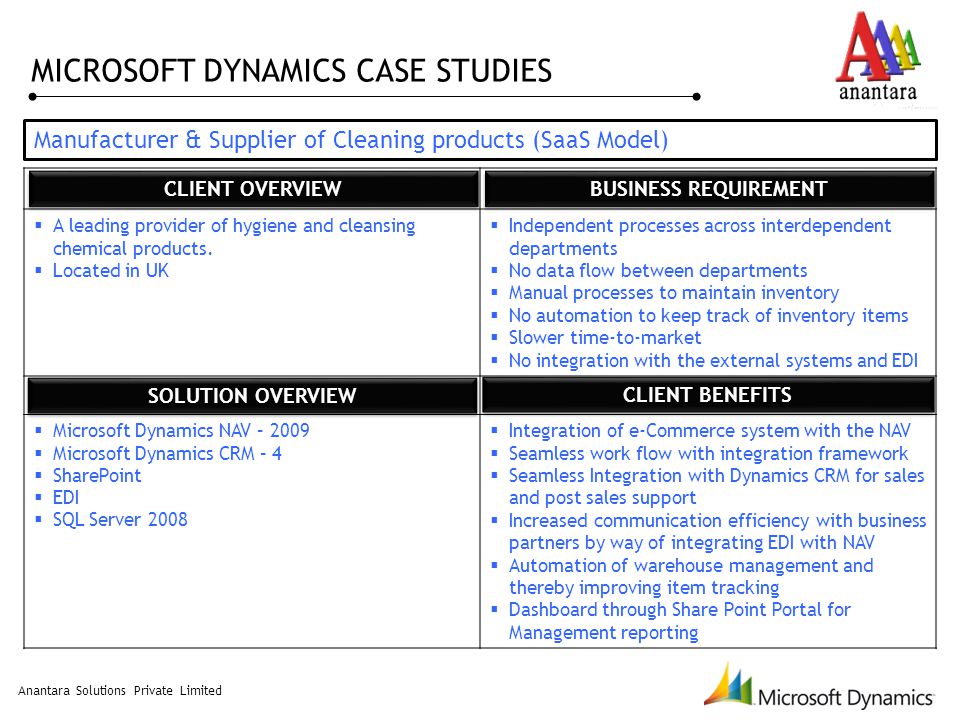Click 'Automation of warehouse management and' line
The image size is (960, 720).
point(691,566)
